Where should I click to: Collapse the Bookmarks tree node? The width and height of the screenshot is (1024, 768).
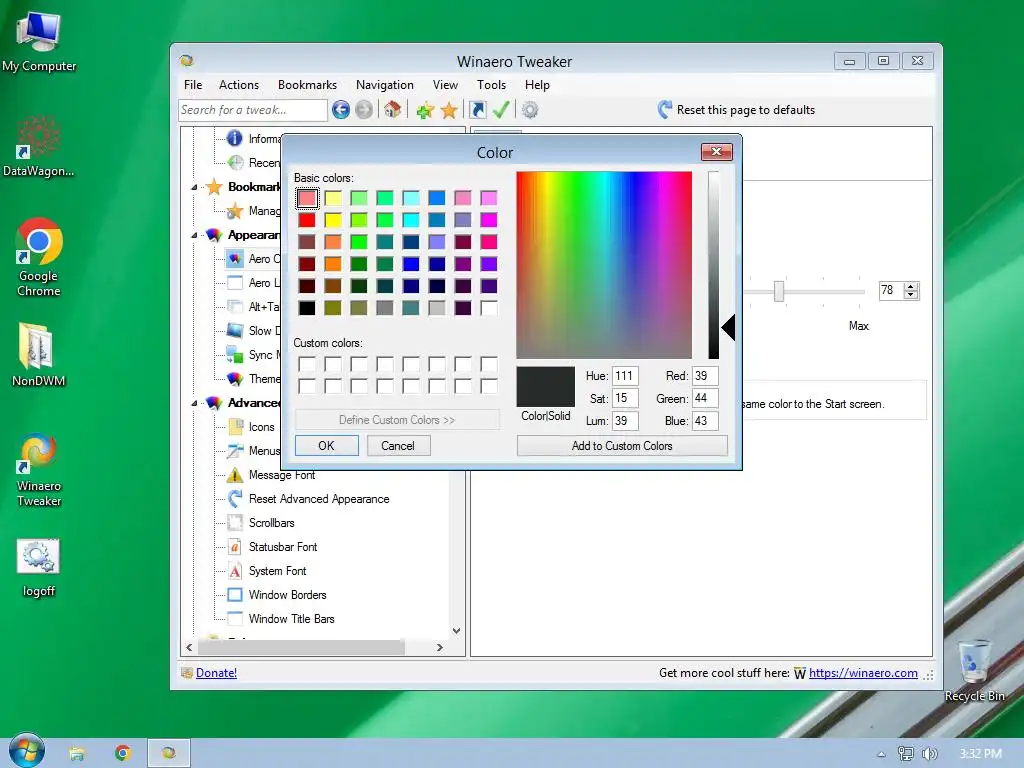194,187
